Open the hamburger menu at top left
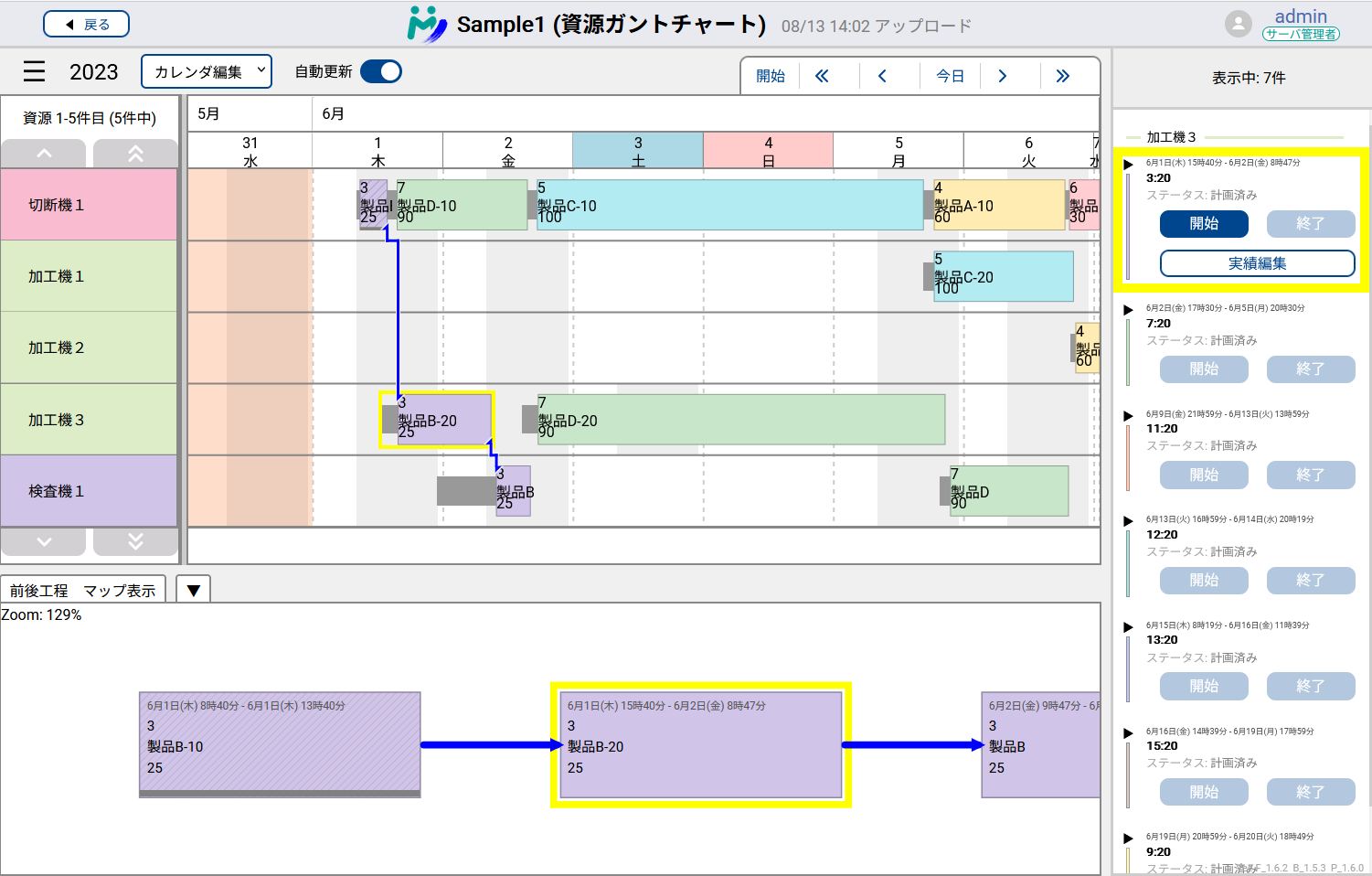 (x=33, y=71)
